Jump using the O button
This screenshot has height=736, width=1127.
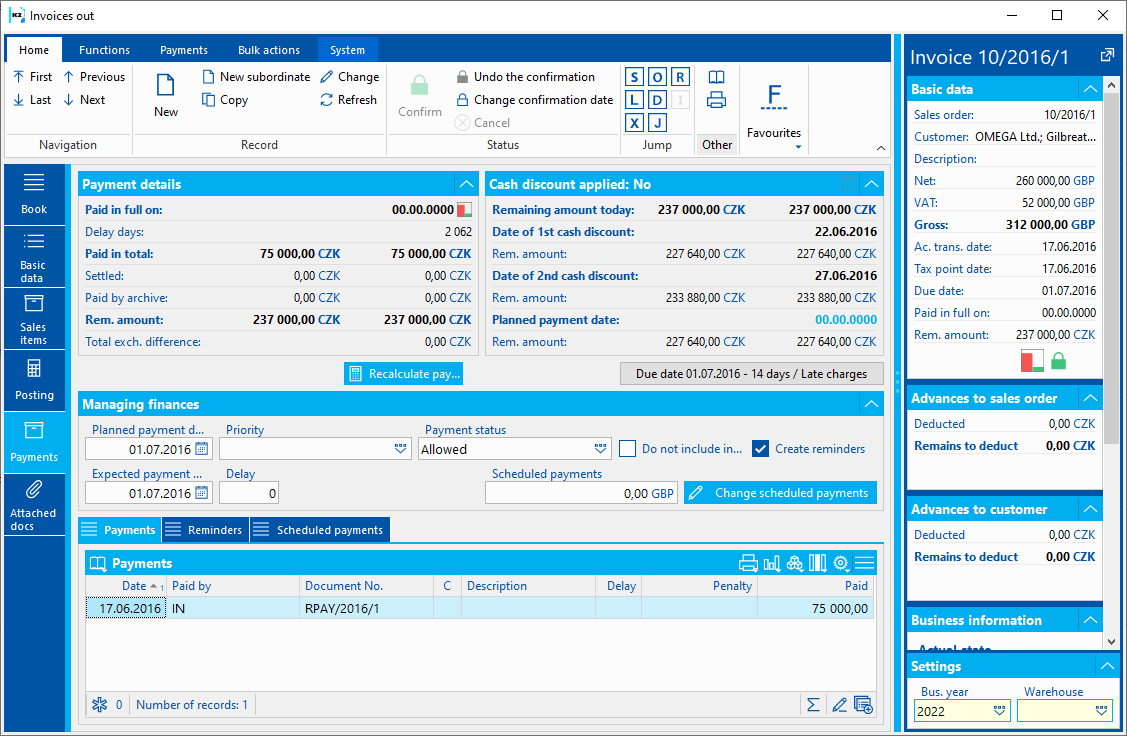point(657,77)
